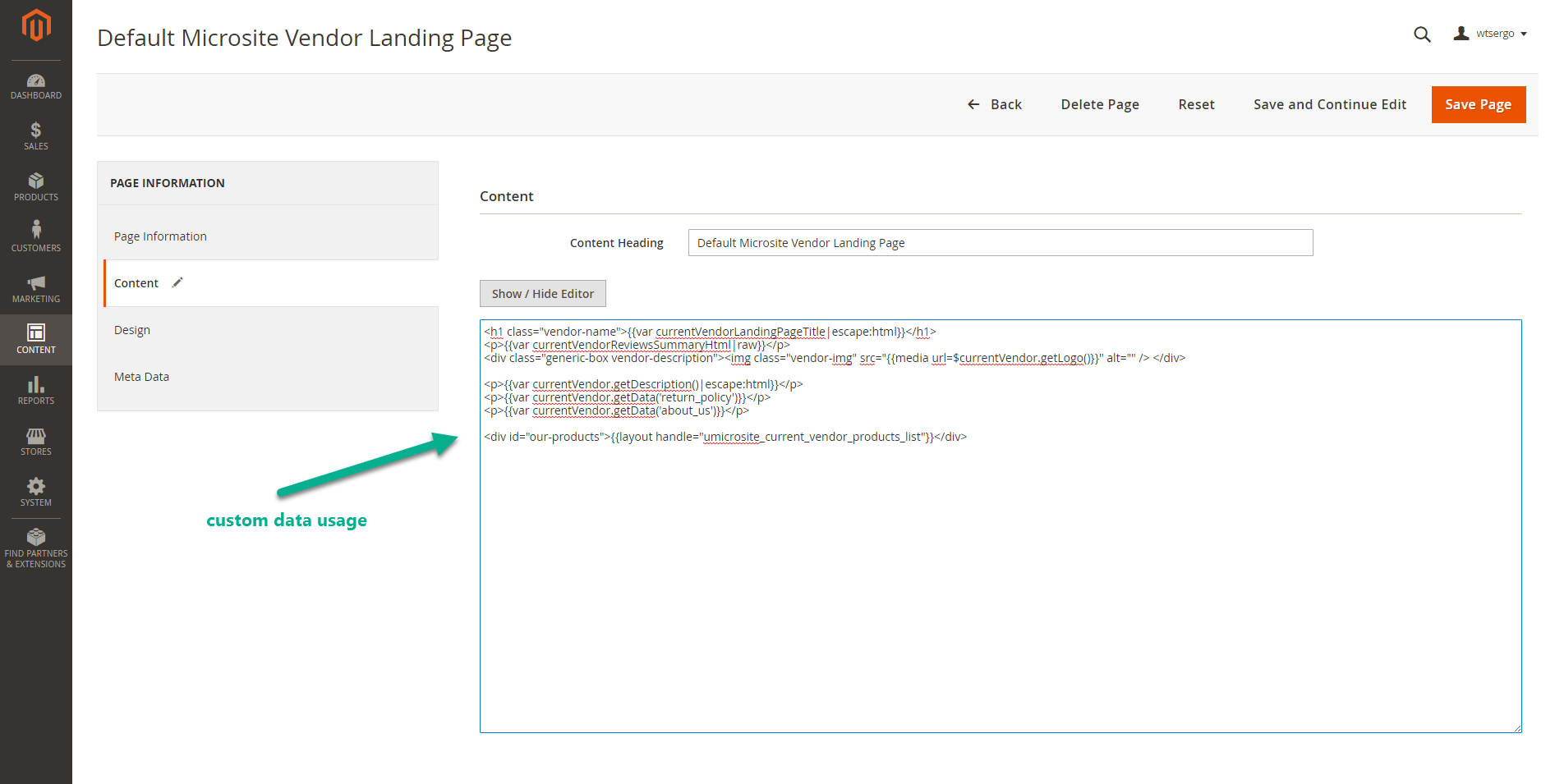The height and width of the screenshot is (784, 1555).
Task: Click the currentVendorReviewsSummaryHtml code line
Action: [637, 345]
